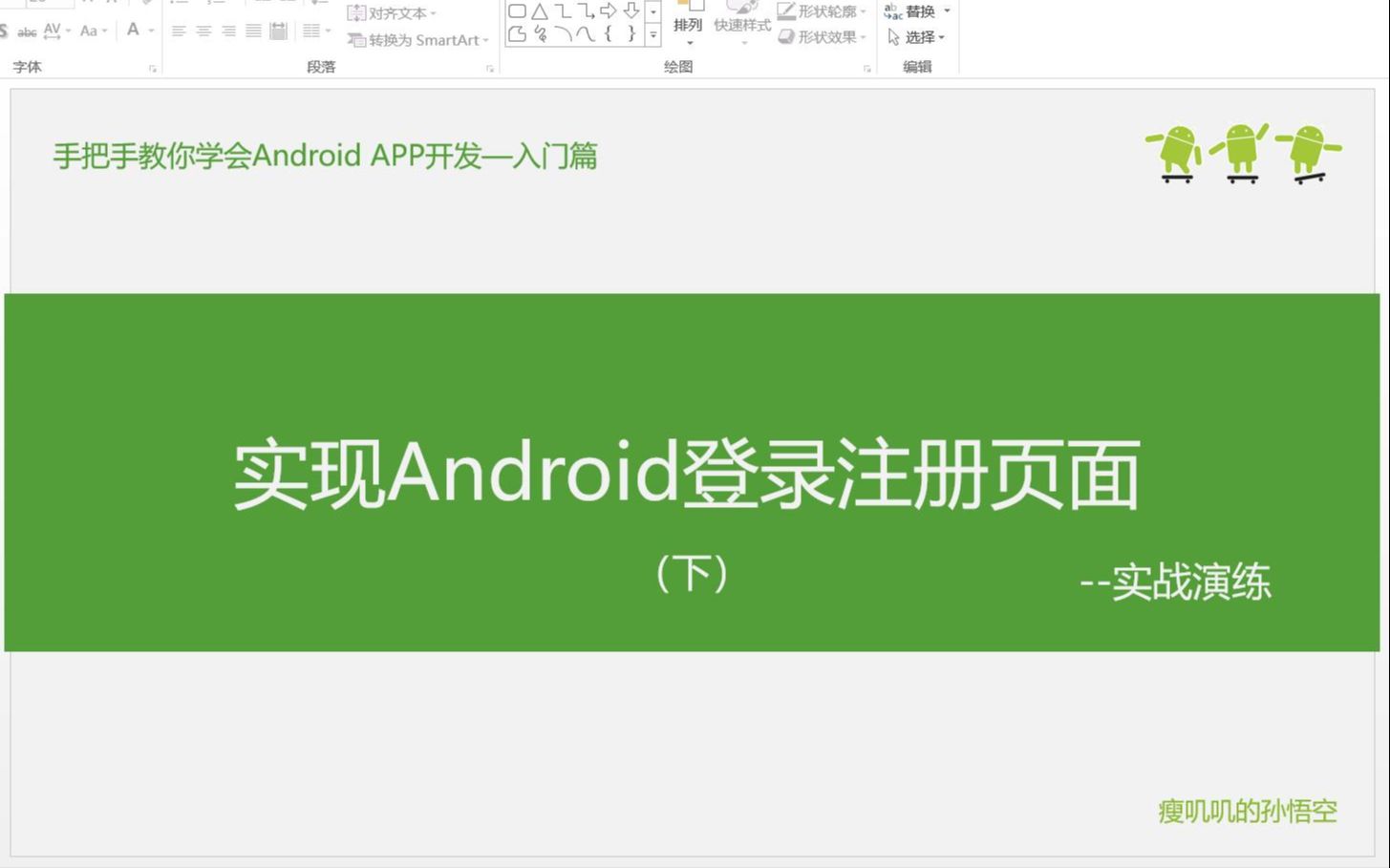Select the scribble shape tool
This screenshot has height=868, width=1390.
[540, 34]
